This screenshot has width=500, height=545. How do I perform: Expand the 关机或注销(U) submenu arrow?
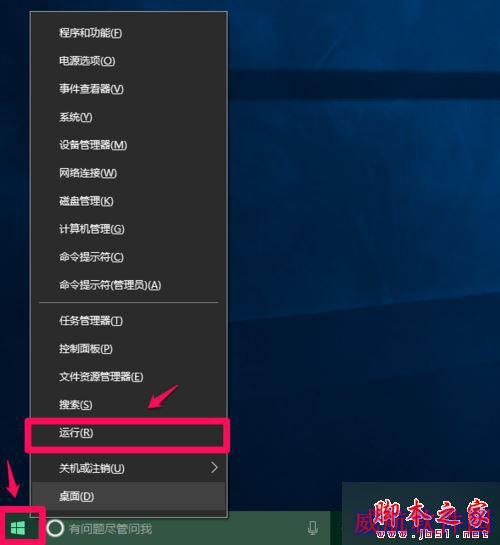tap(214, 468)
